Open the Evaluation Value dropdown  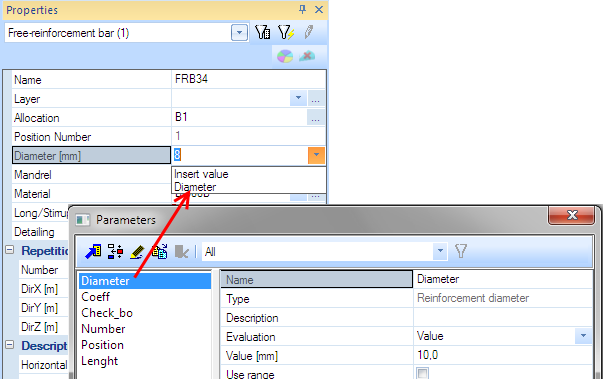[583, 336]
